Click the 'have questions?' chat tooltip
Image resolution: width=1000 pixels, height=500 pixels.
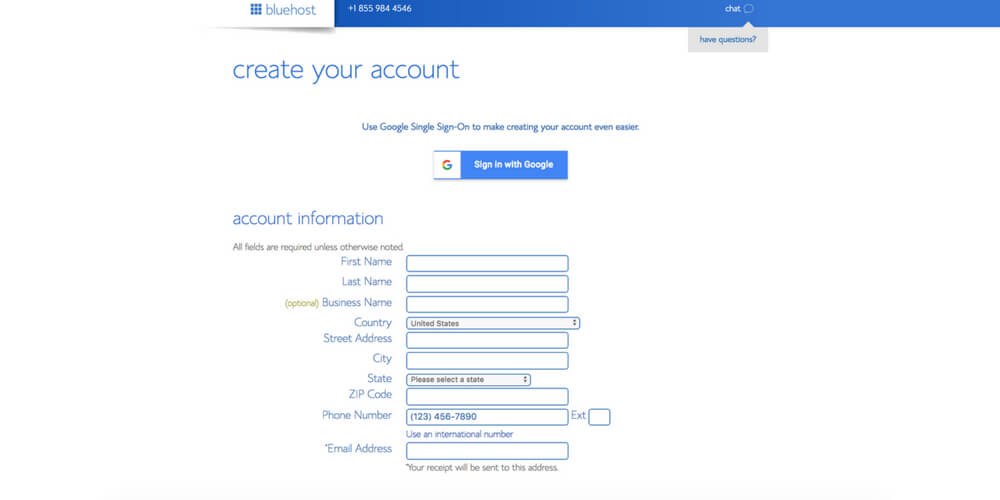pyautogui.click(x=727, y=40)
